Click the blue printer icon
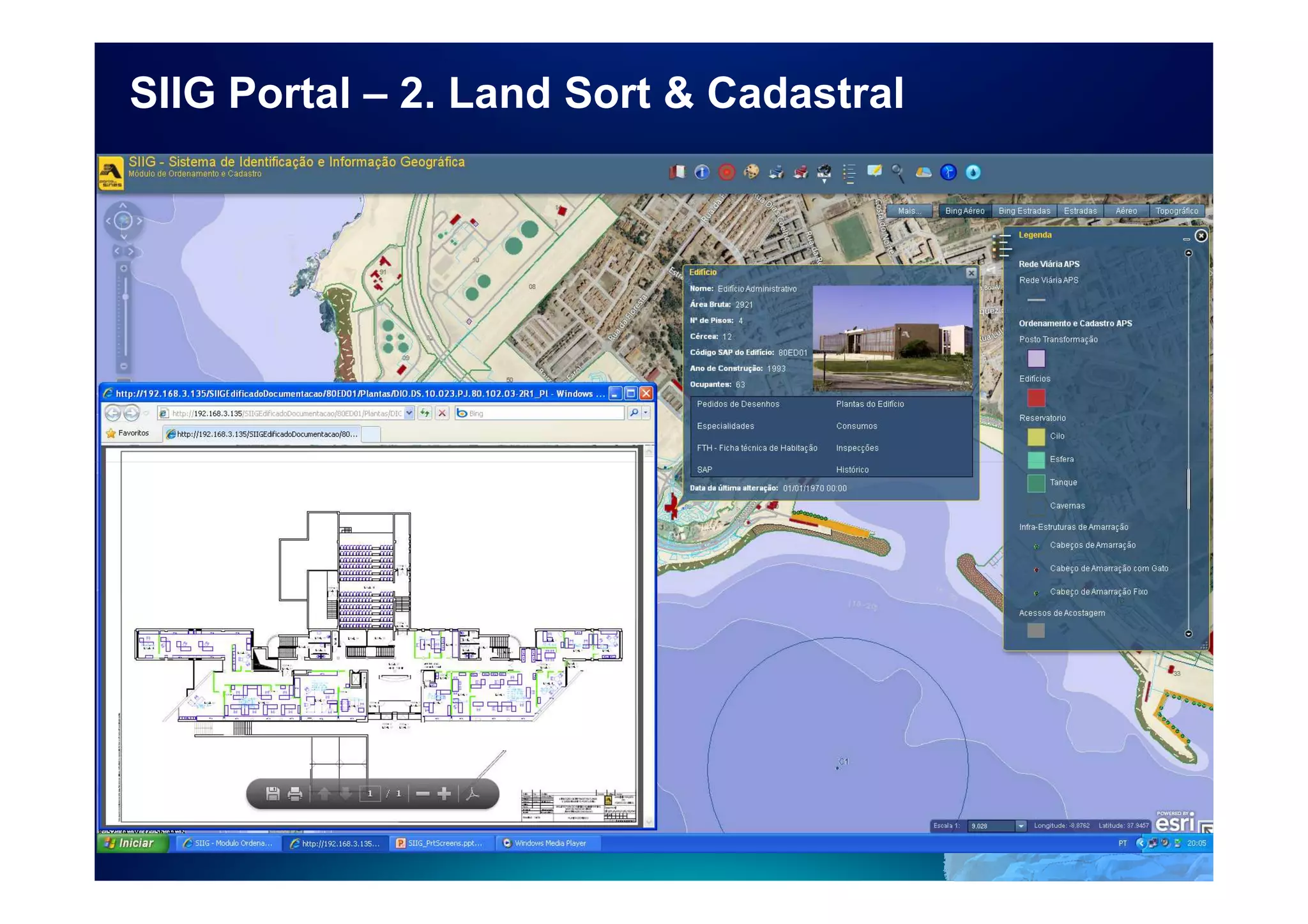 coord(776,172)
